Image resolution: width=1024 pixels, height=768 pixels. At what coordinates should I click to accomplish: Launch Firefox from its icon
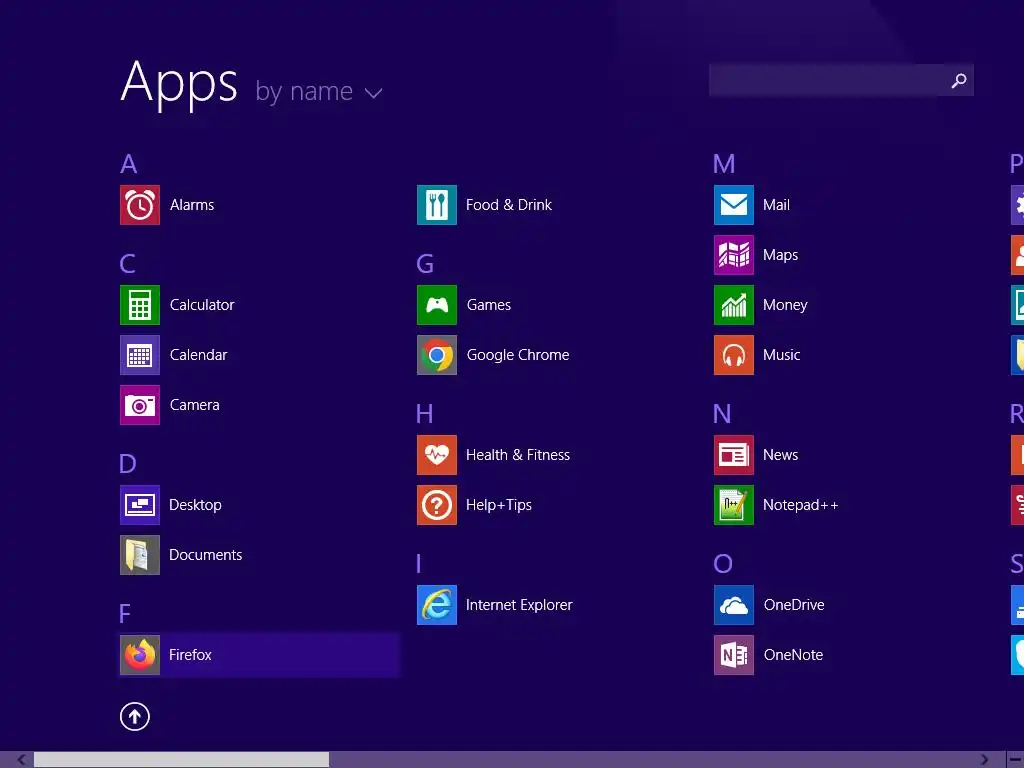[140, 655]
